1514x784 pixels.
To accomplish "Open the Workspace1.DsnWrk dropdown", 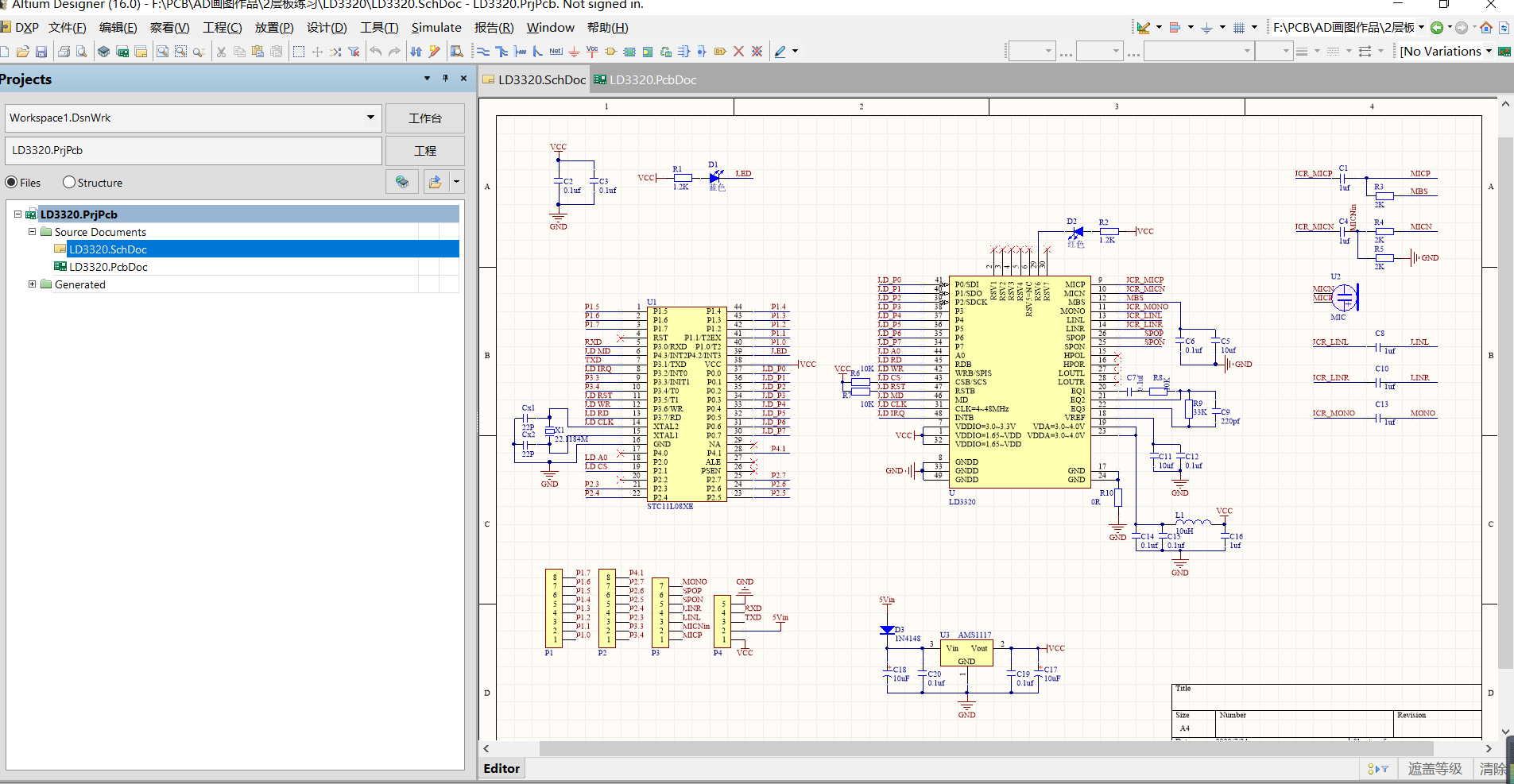I will pos(370,118).
